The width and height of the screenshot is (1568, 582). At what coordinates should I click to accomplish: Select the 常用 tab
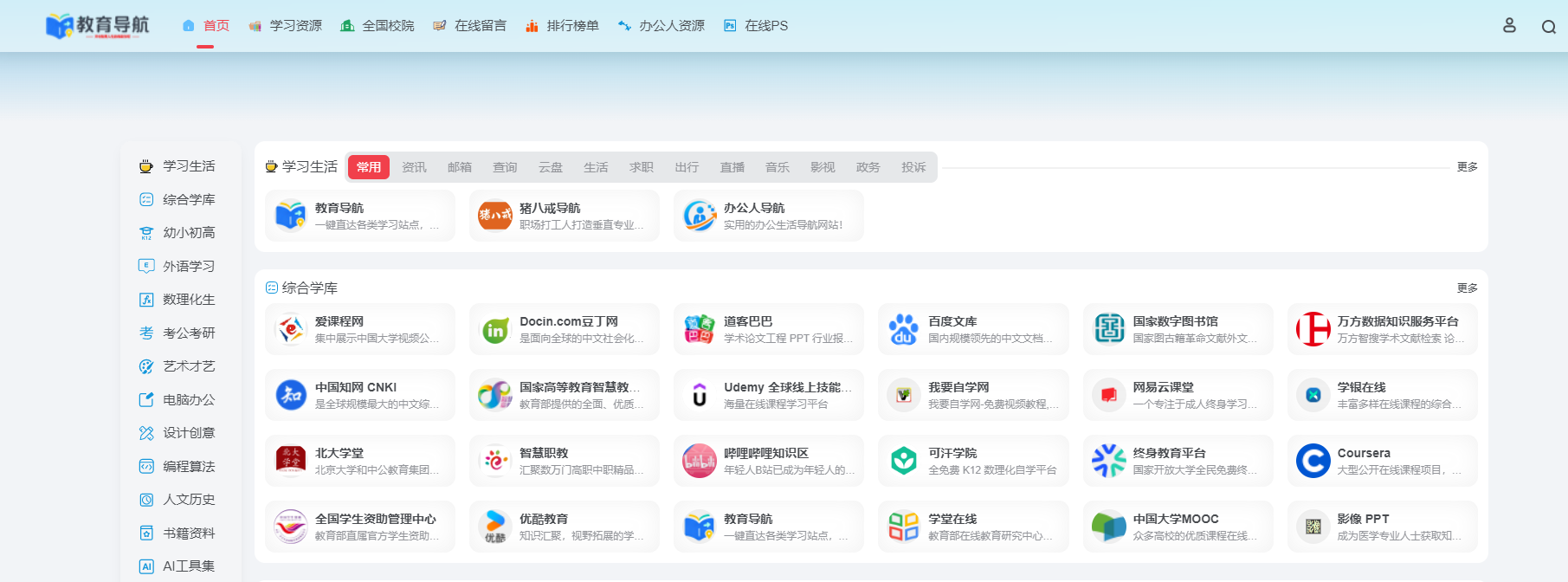pyautogui.click(x=369, y=167)
